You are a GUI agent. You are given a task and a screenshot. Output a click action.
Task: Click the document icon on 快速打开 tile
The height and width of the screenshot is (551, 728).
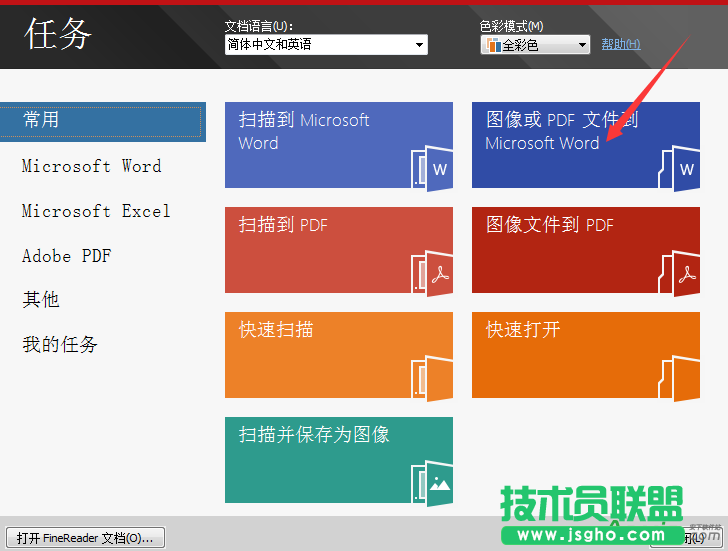(679, 378)
